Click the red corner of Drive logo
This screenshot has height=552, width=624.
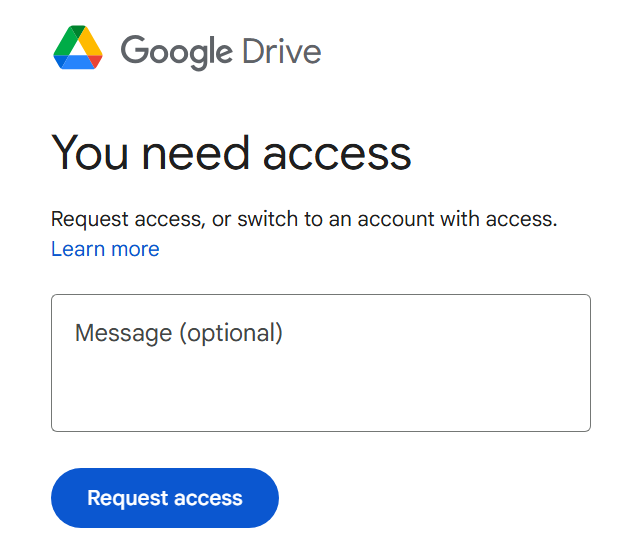tap(96, 61)
